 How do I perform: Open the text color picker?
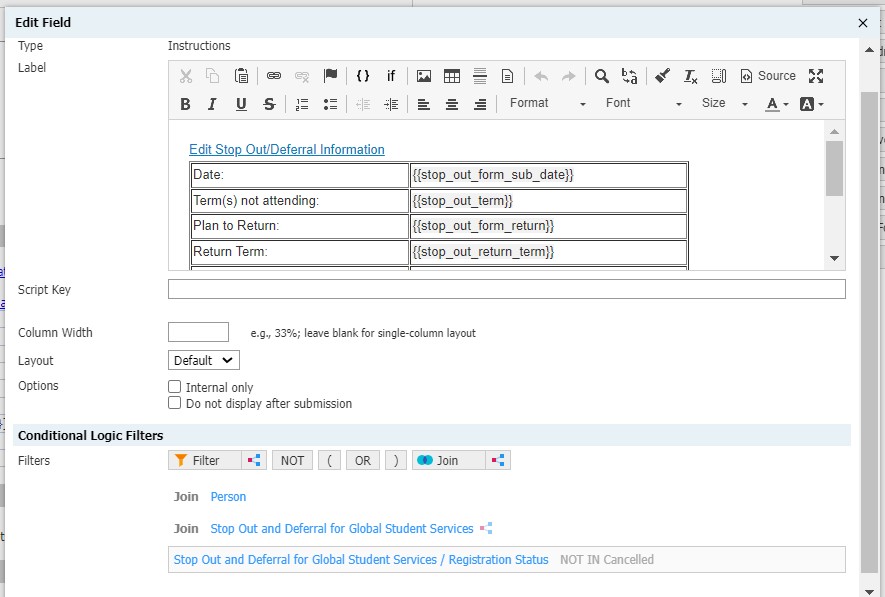point(777,104)
